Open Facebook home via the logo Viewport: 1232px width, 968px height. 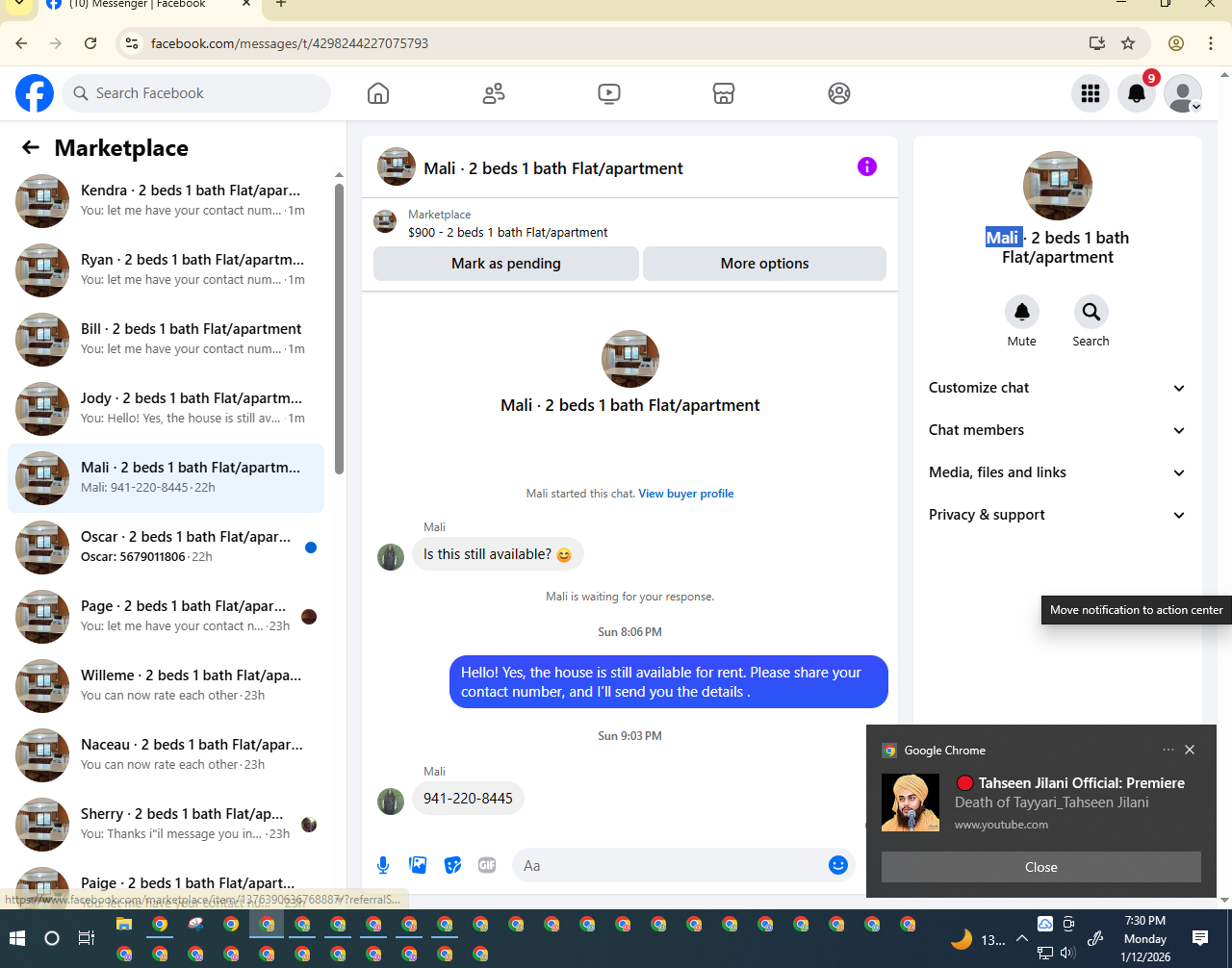tap(35, 93)
